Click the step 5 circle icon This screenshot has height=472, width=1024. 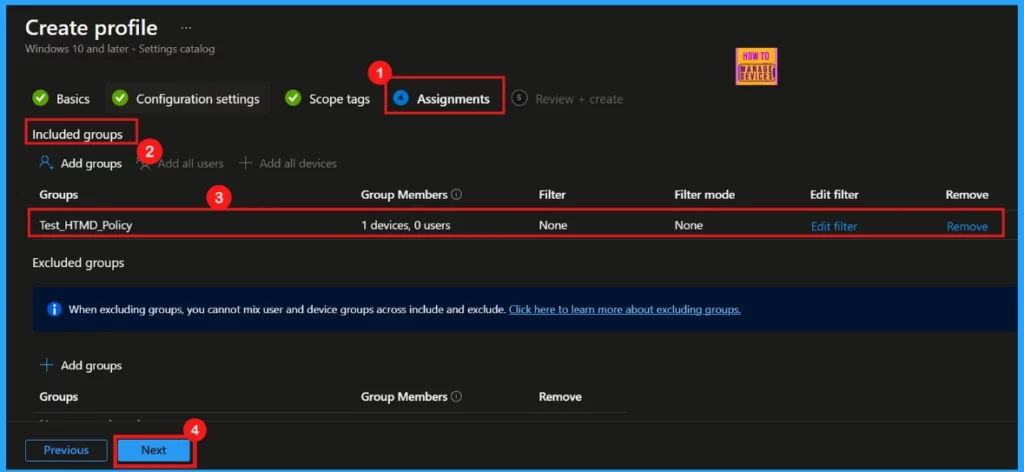(x=519, y=99)
